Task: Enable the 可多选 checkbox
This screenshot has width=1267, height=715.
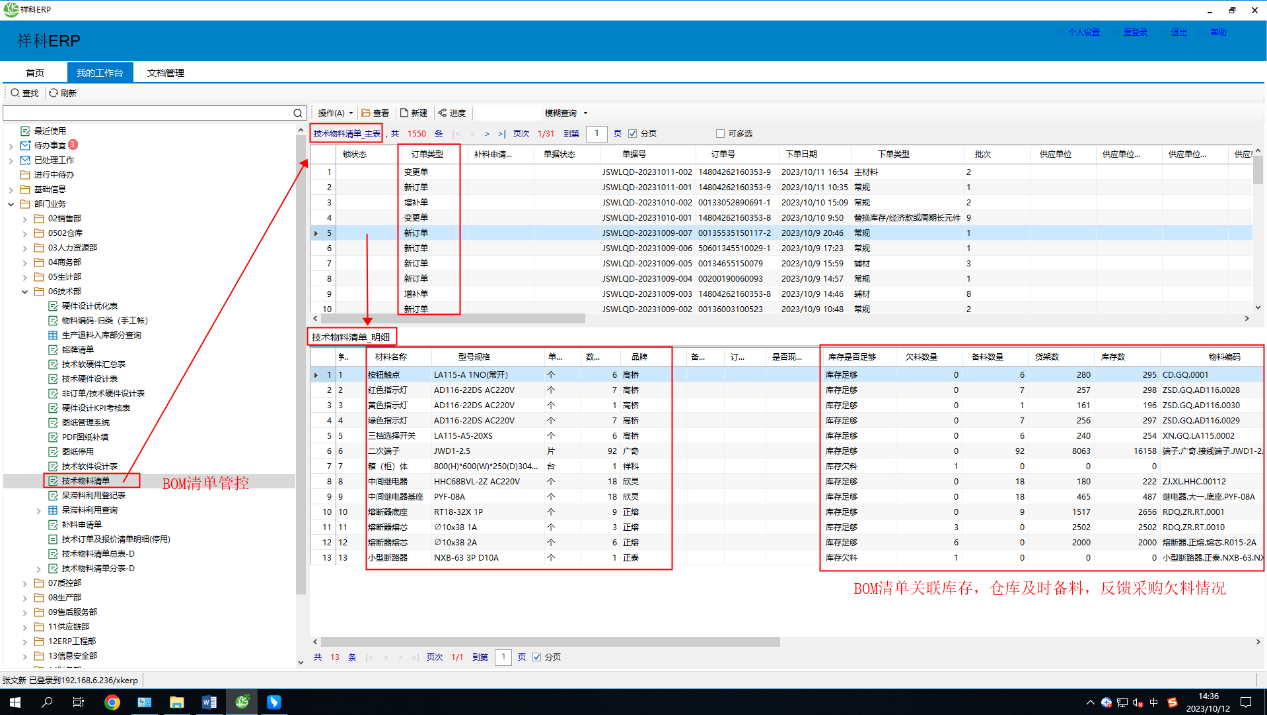Action: point(721,133)
